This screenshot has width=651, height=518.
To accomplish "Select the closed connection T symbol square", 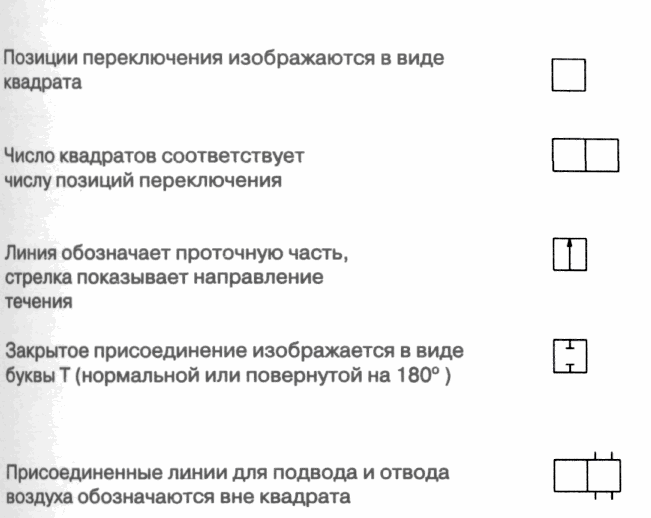I will click(570, 356).
